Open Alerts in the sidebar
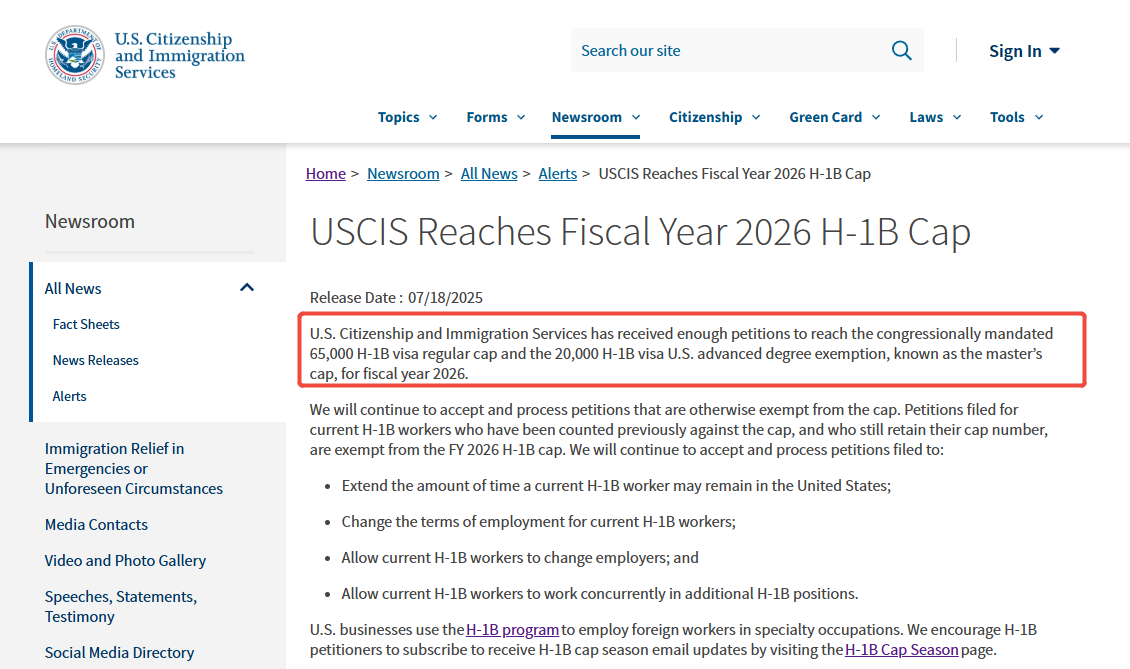Viewport: 1130px width, 669px height. coord(69,396)
